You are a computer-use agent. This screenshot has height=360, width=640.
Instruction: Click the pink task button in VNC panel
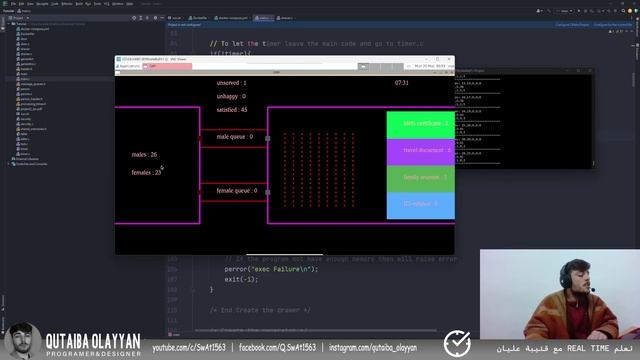coord(167,66)
